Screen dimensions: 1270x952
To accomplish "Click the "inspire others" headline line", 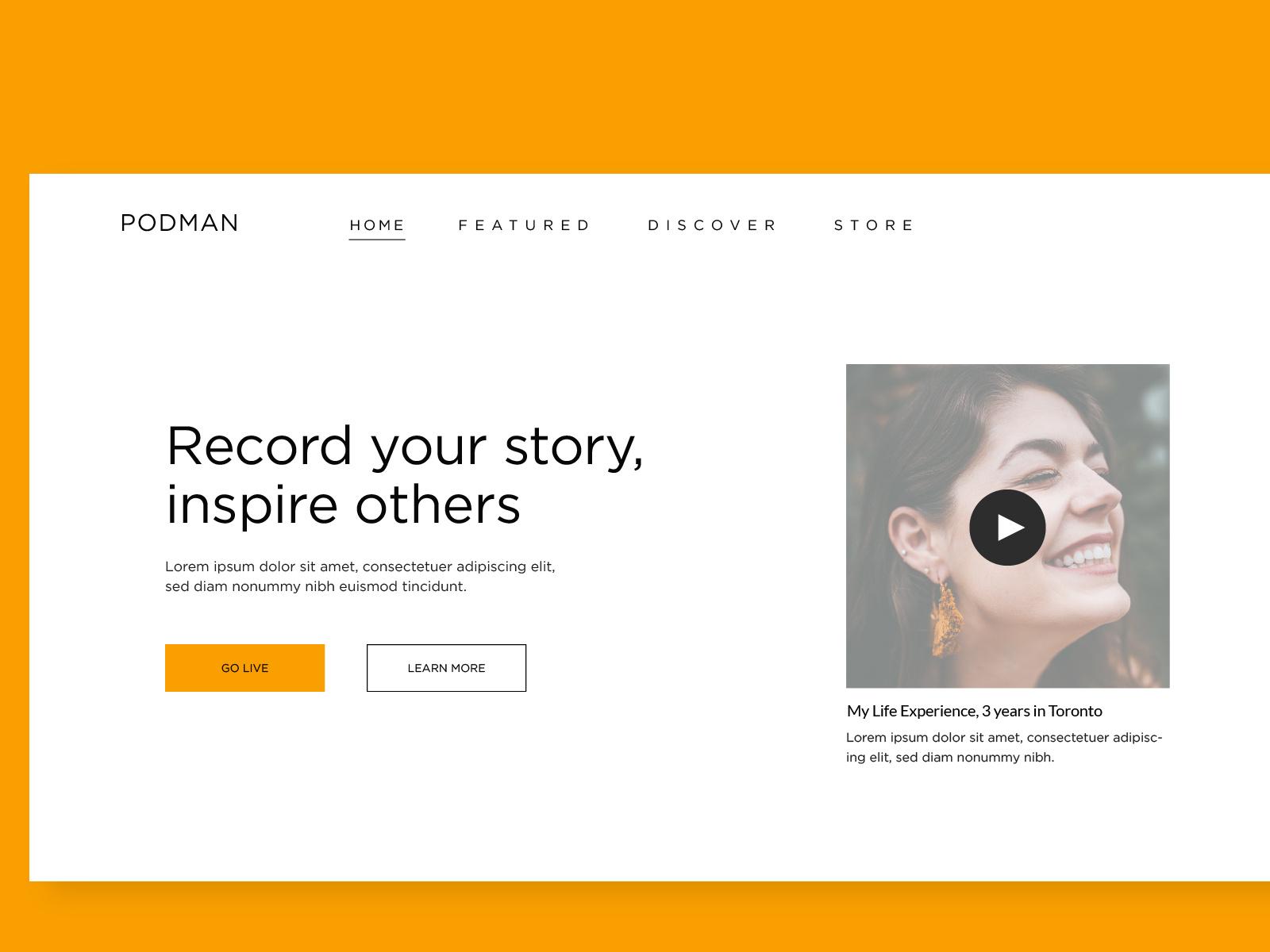I will coord(343,505).
